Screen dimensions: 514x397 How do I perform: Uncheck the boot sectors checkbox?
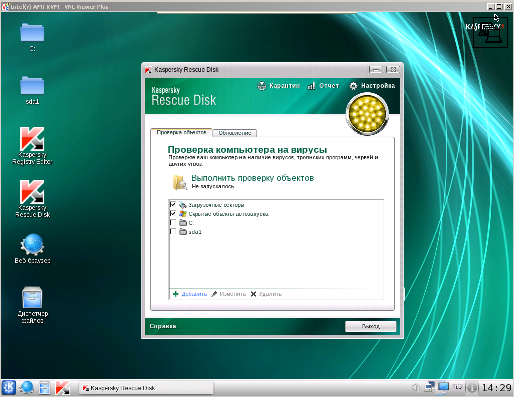coord(173,205)
